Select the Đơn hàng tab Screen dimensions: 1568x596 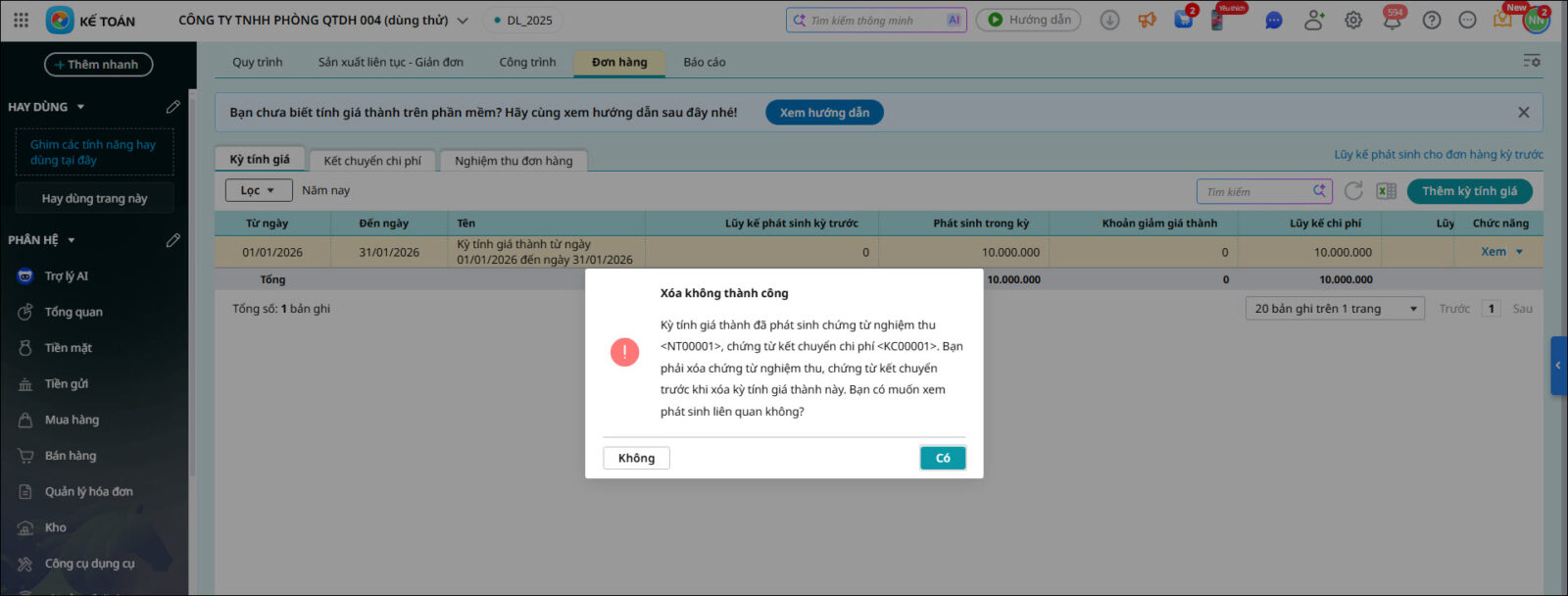(619, 62)
